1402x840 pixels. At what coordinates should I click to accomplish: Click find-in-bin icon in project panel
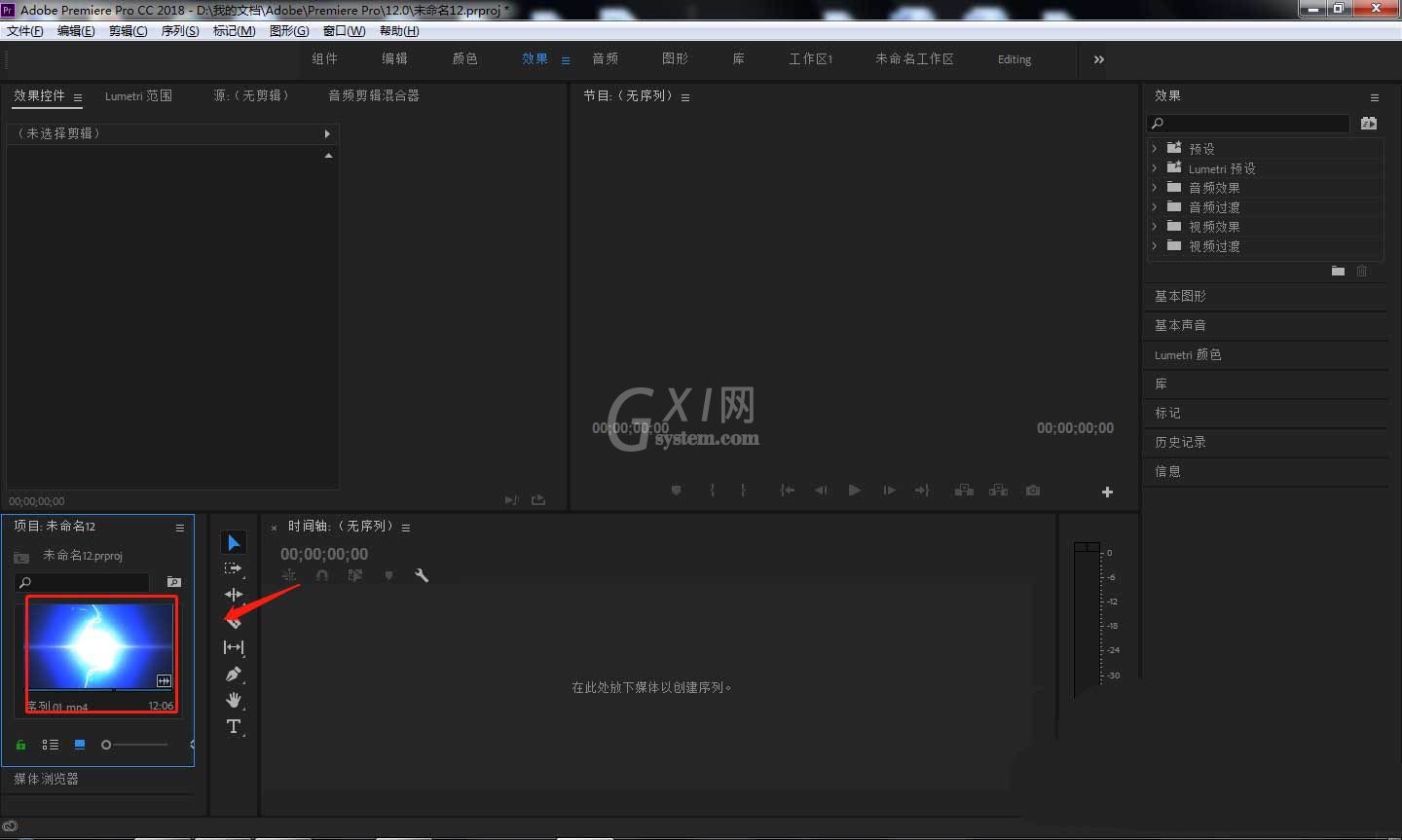[x=174, y=582]
